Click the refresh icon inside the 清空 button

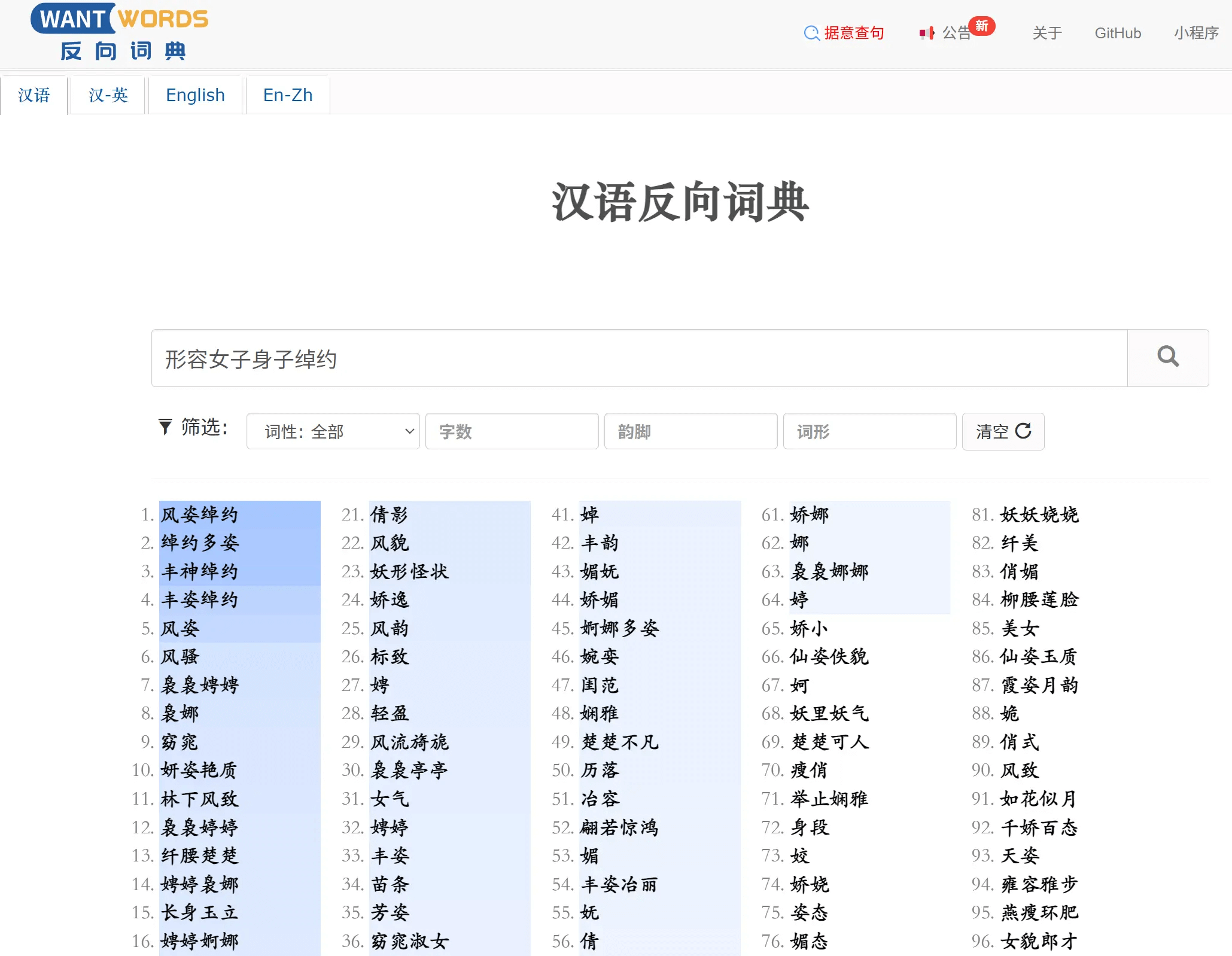click(1023, 431)
